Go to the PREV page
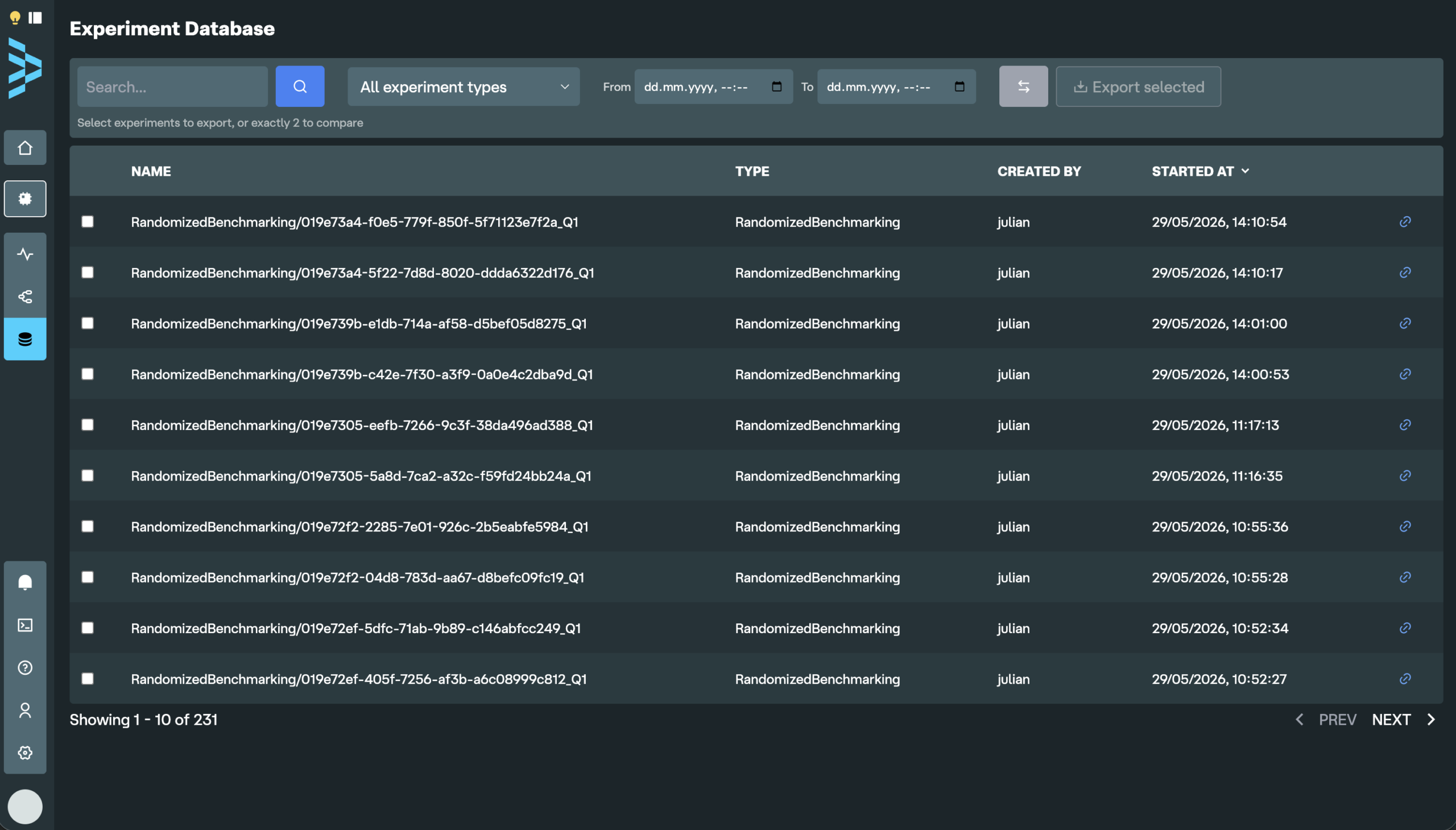This screenshot has height=830, width=1456. coord(1326,720)
